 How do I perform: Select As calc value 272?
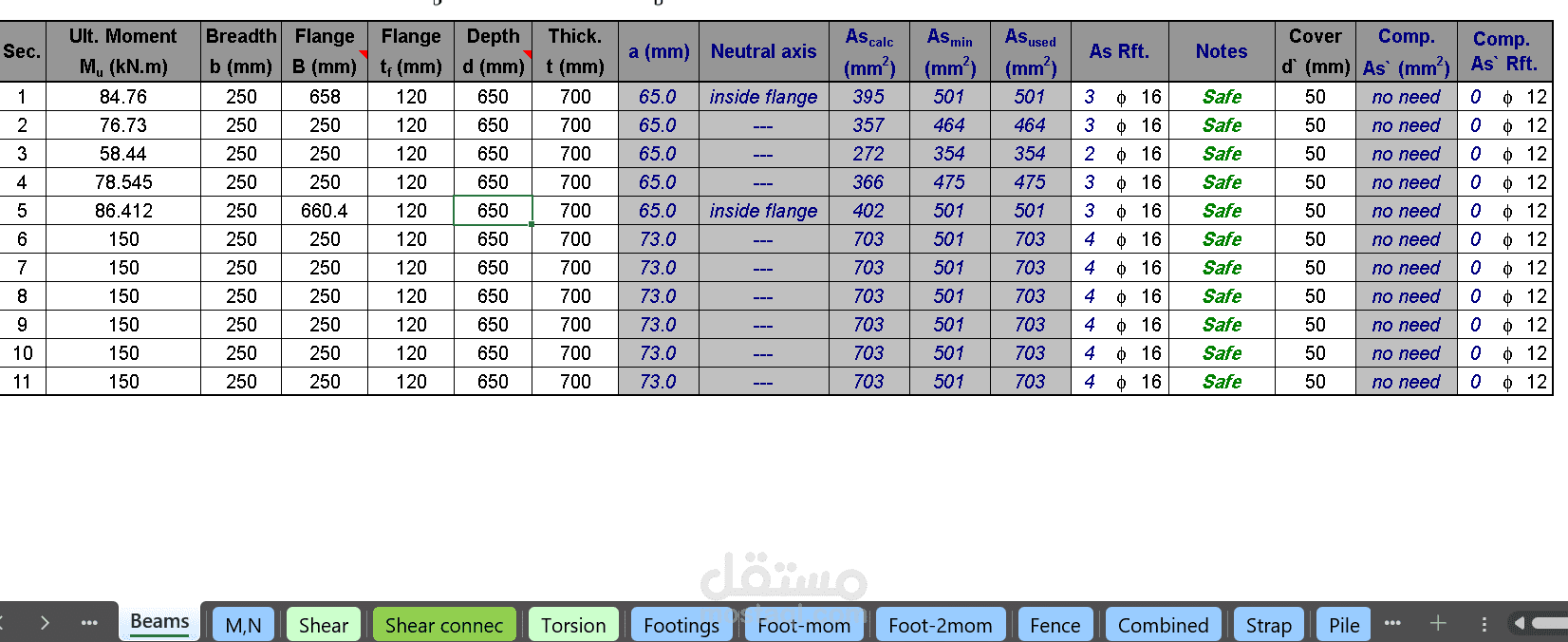coord(868,154)
